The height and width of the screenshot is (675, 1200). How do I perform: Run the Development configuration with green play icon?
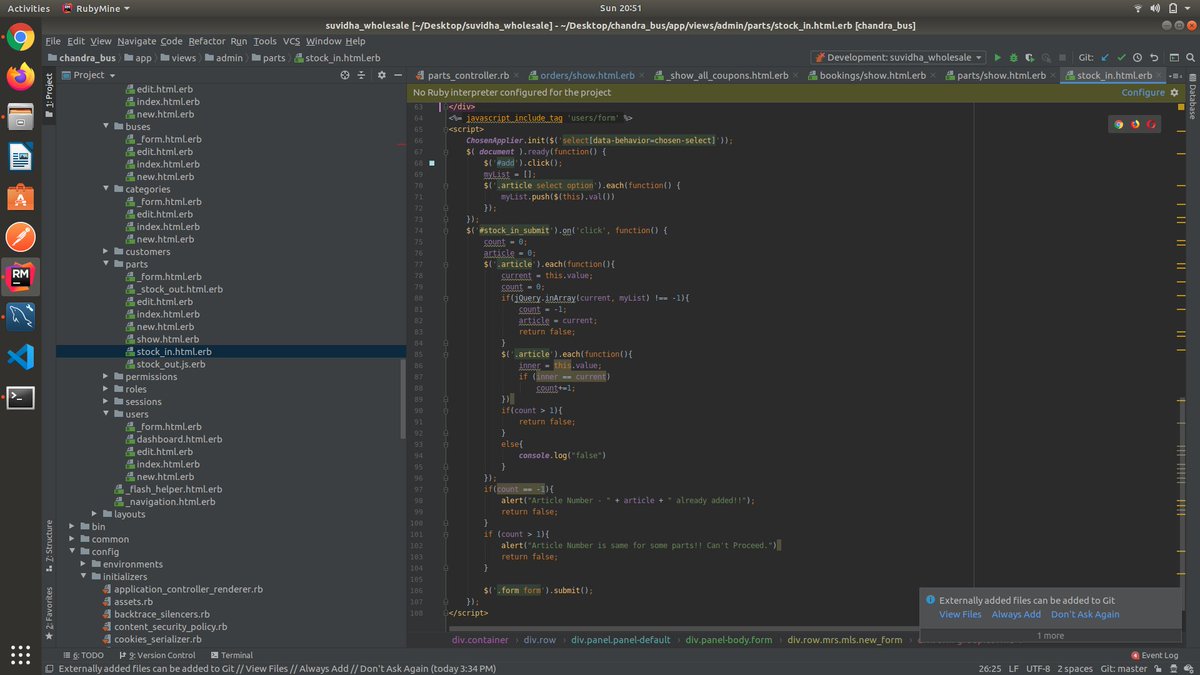click(997, 58)
